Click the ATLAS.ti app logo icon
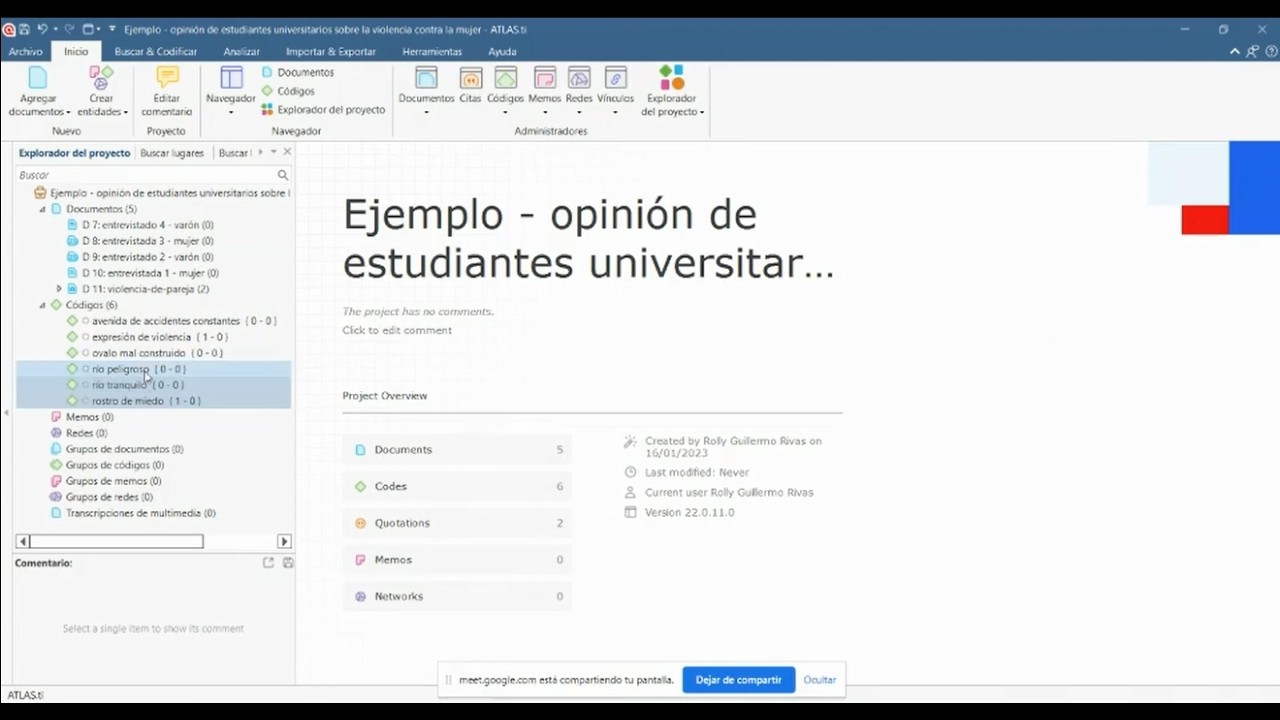1280x720 pixels. pyautogui.click(x=8, y=29)
